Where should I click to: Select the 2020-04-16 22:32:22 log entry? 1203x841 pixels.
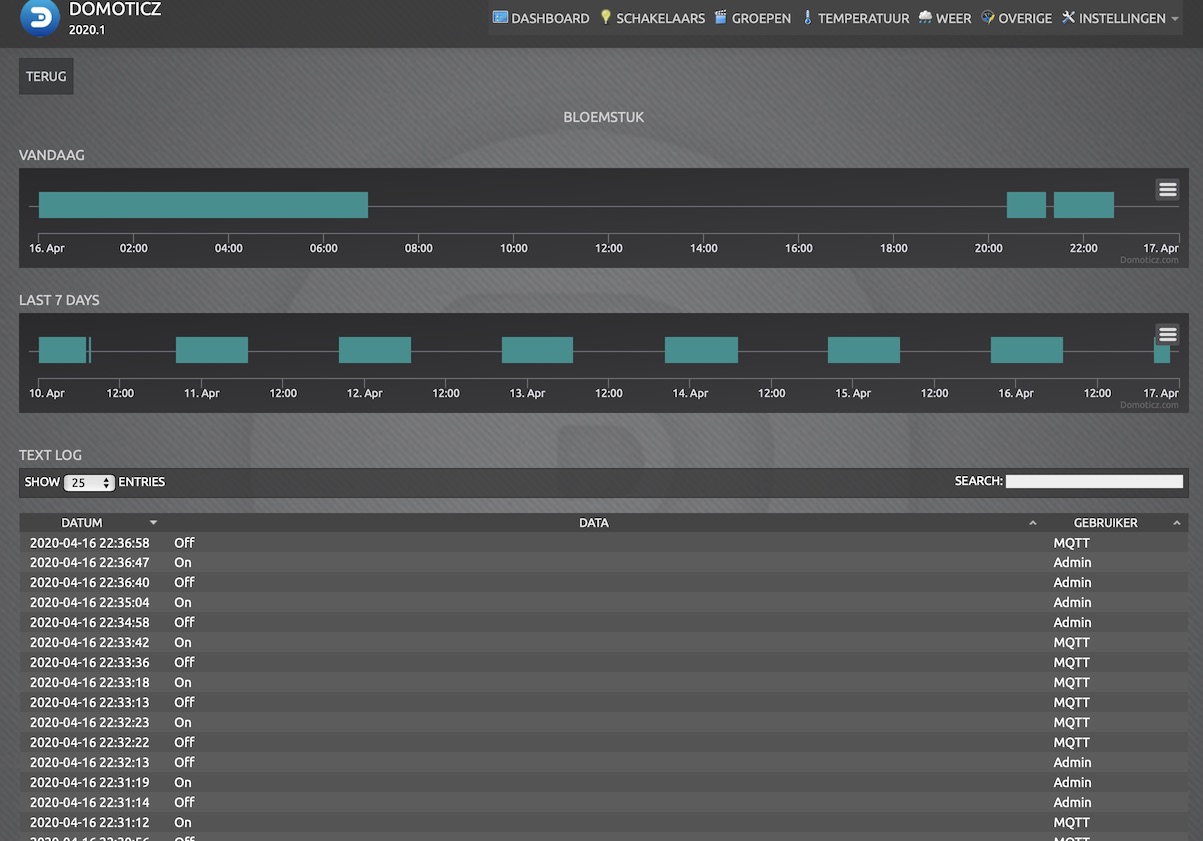[x=603, y=742]
